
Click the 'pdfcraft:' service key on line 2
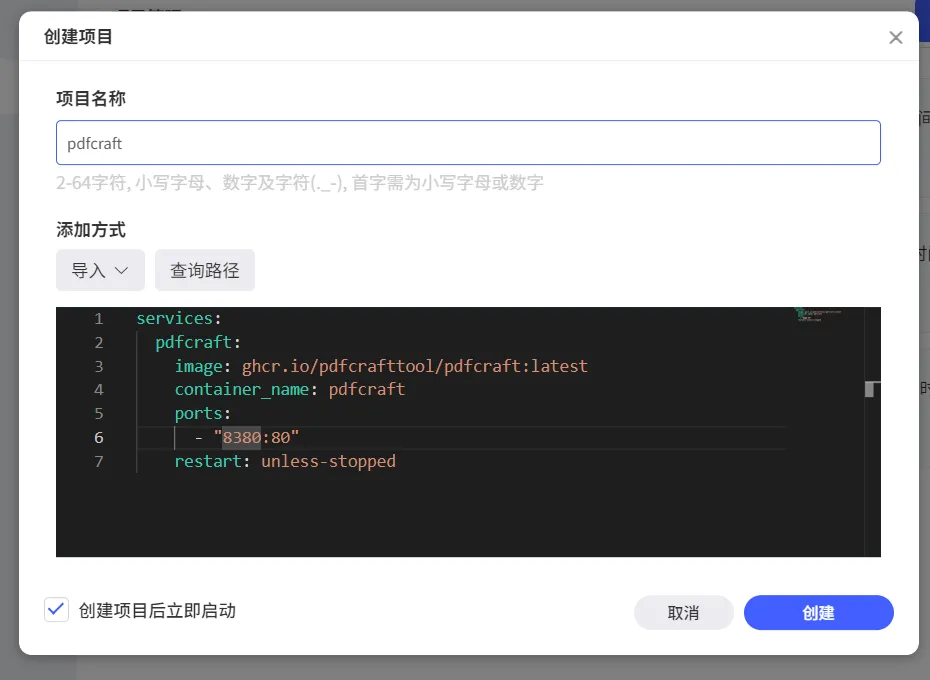(x=198, y=342)
